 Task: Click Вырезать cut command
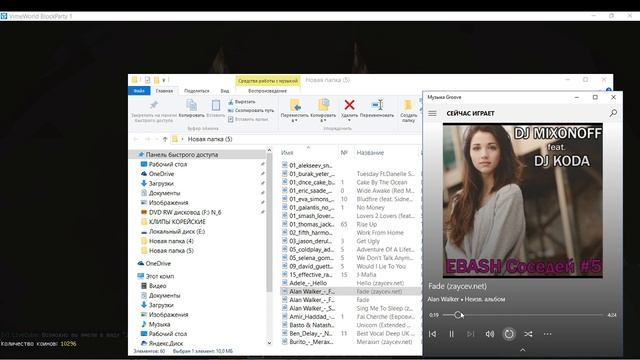[x=242, y=102]
